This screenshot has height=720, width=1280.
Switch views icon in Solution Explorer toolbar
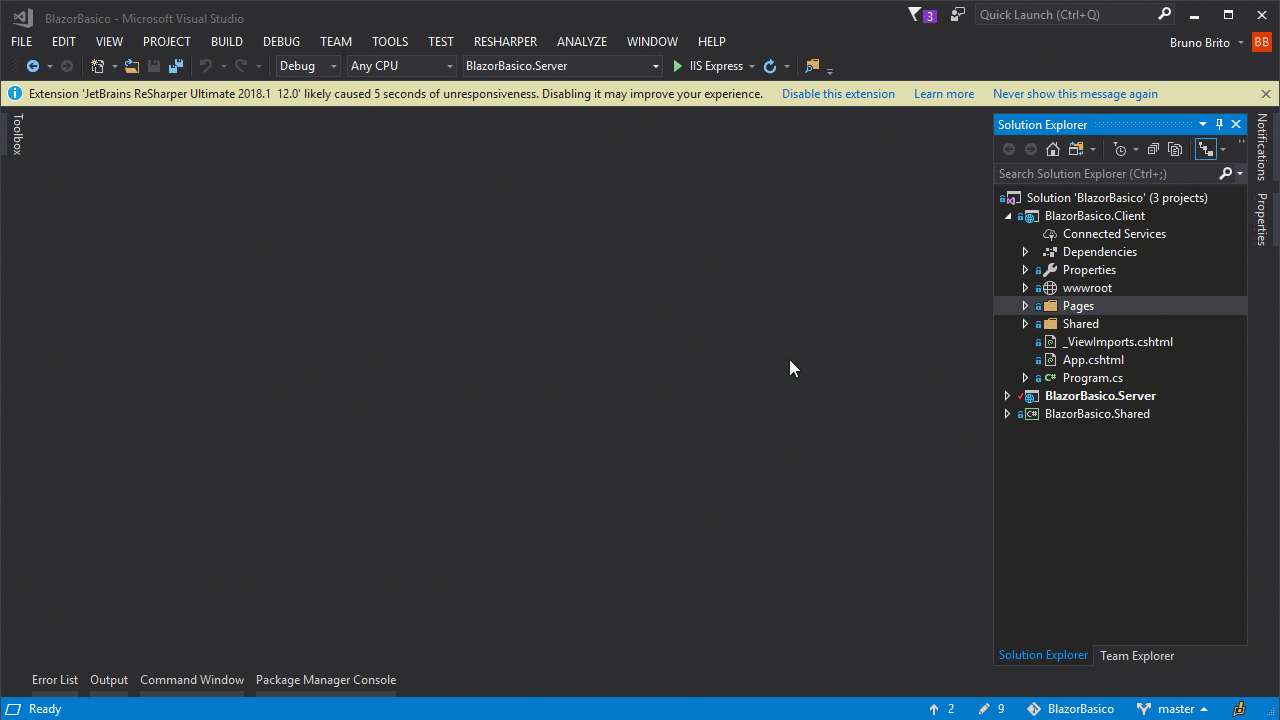coord(1076,149)
